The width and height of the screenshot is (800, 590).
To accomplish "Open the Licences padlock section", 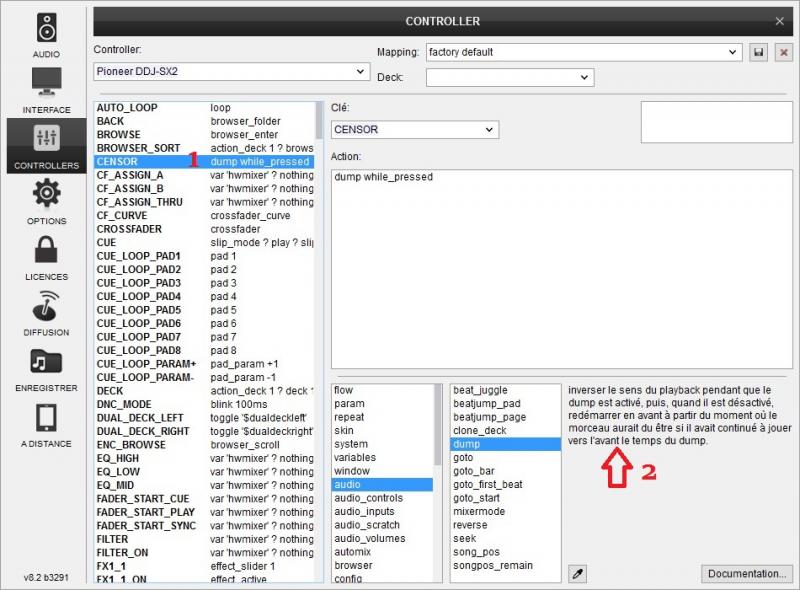I will (x=46, y=255).
